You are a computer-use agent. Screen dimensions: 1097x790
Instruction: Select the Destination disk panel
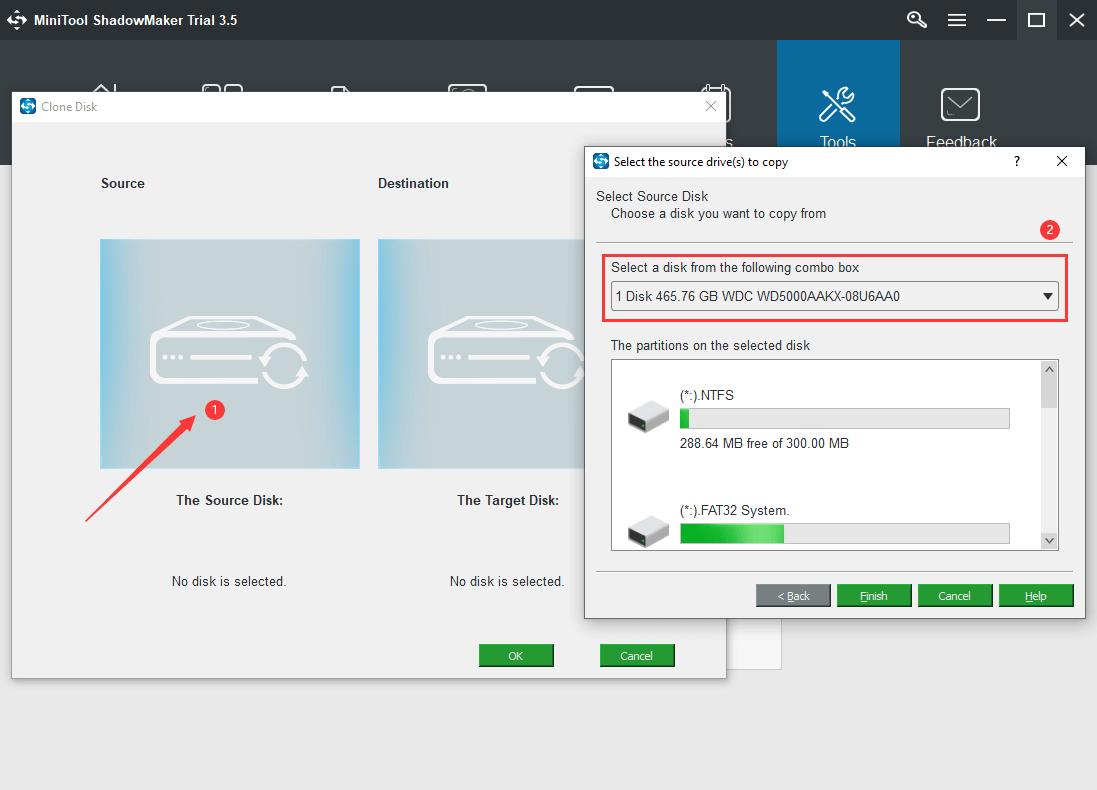[x=481, y=354]
